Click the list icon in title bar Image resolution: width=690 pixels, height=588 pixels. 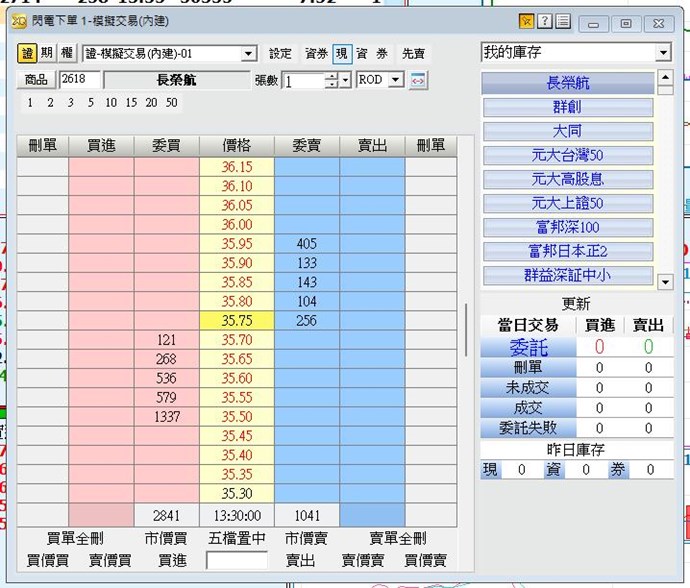[563, 22]
